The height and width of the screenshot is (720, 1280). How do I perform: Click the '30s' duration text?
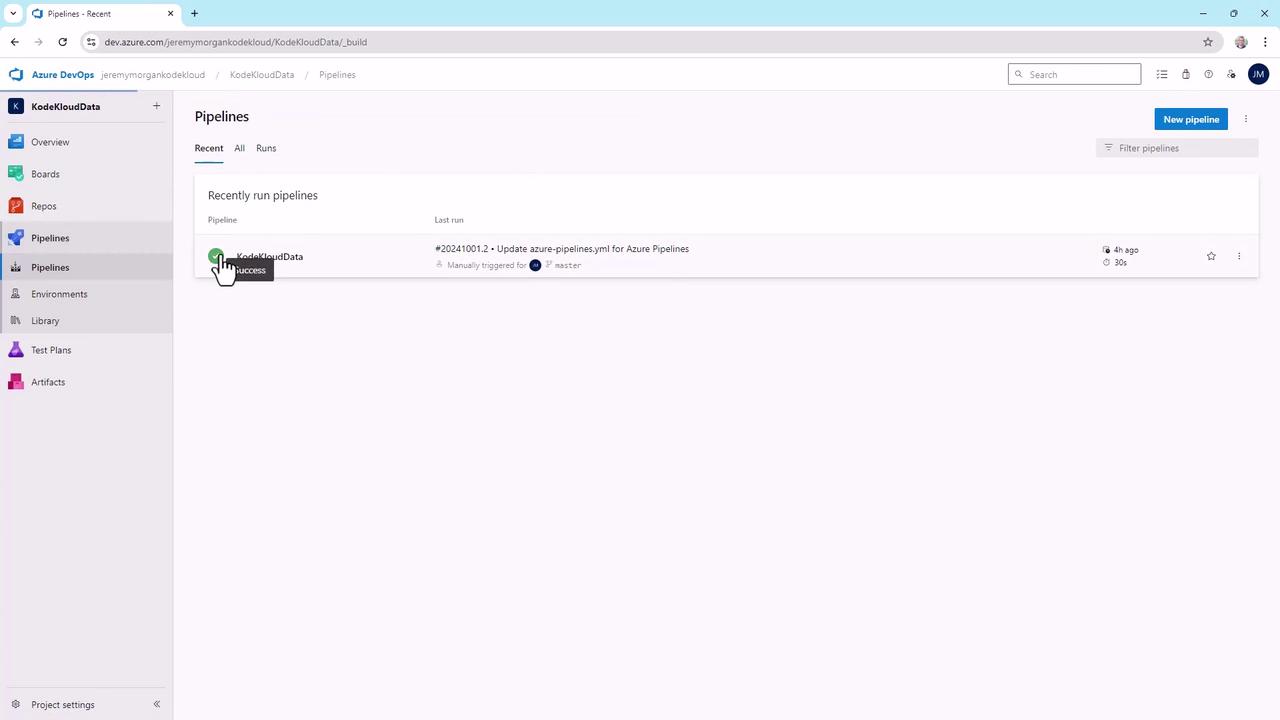tap(1120, 263)
